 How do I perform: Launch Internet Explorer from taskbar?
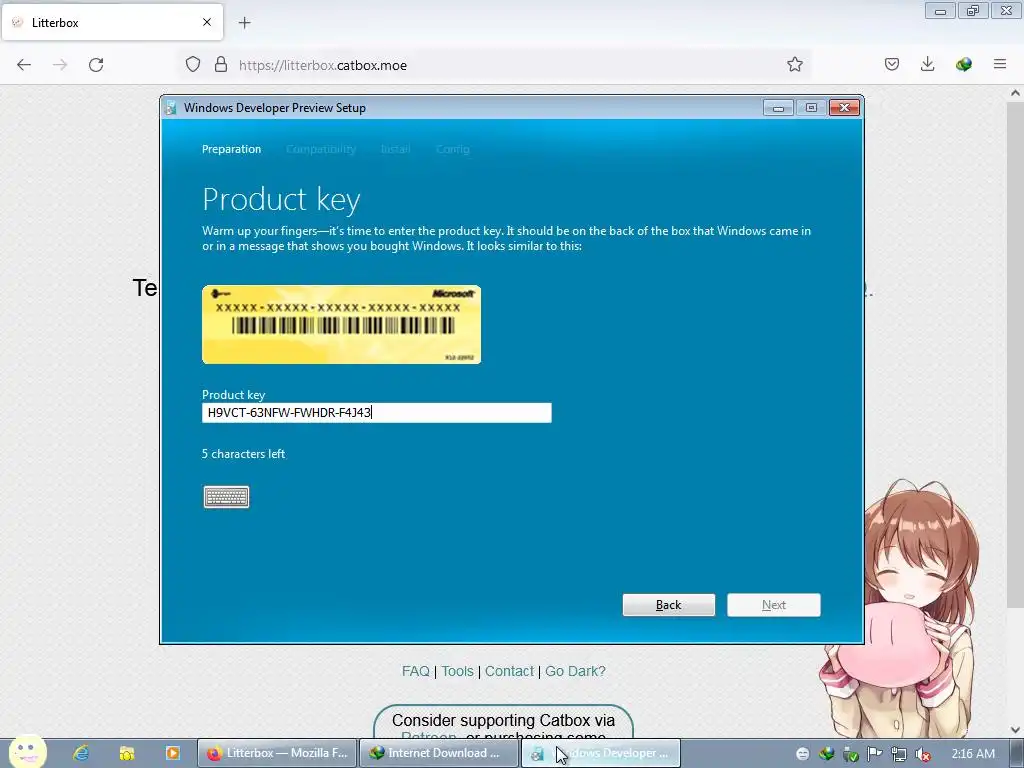click(x=81, y=753)
